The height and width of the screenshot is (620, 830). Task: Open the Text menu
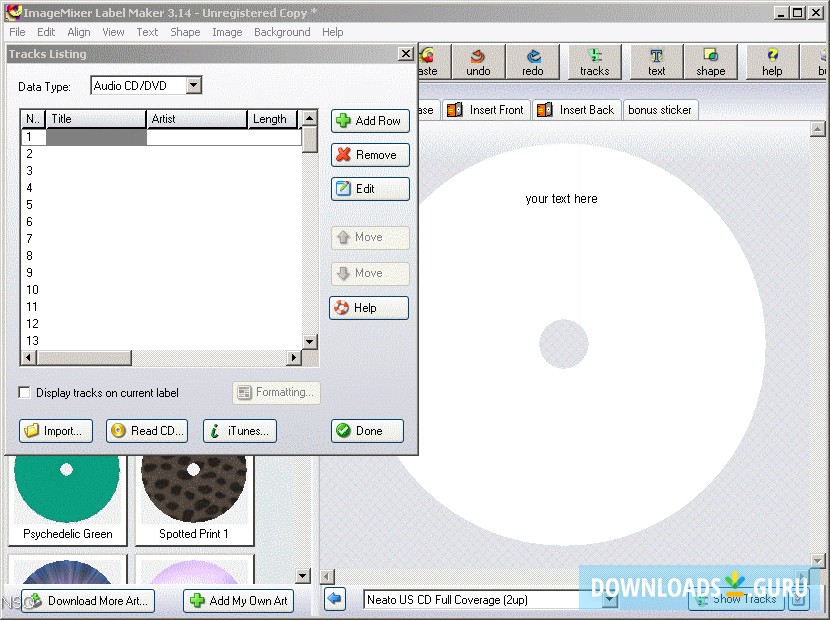click(x=147, y=32)
